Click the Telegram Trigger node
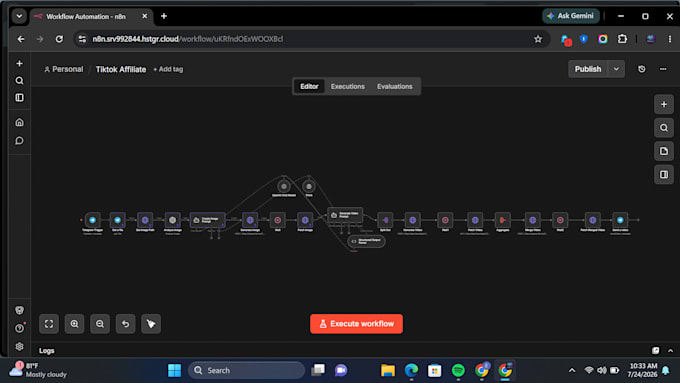The width and height of the screenshot is (680, 383). pyautogui.click(x=92, y=220)
